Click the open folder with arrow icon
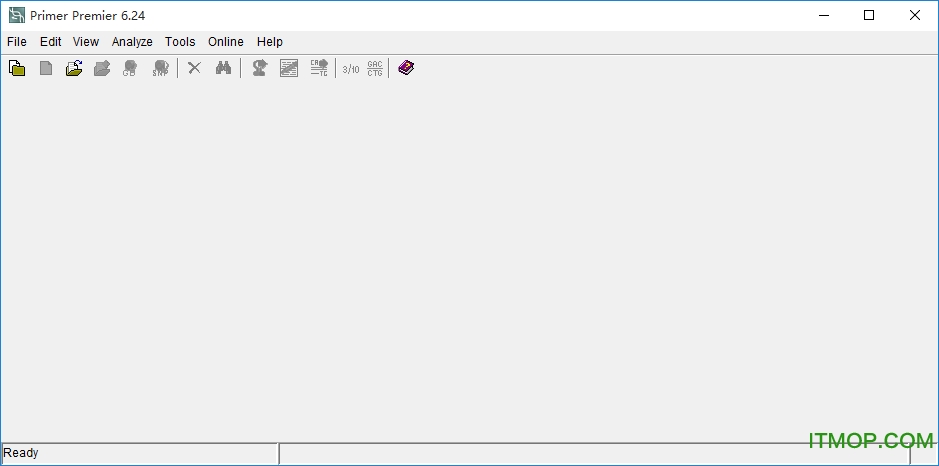Screen dimensions: 939x466 (74, 68)
